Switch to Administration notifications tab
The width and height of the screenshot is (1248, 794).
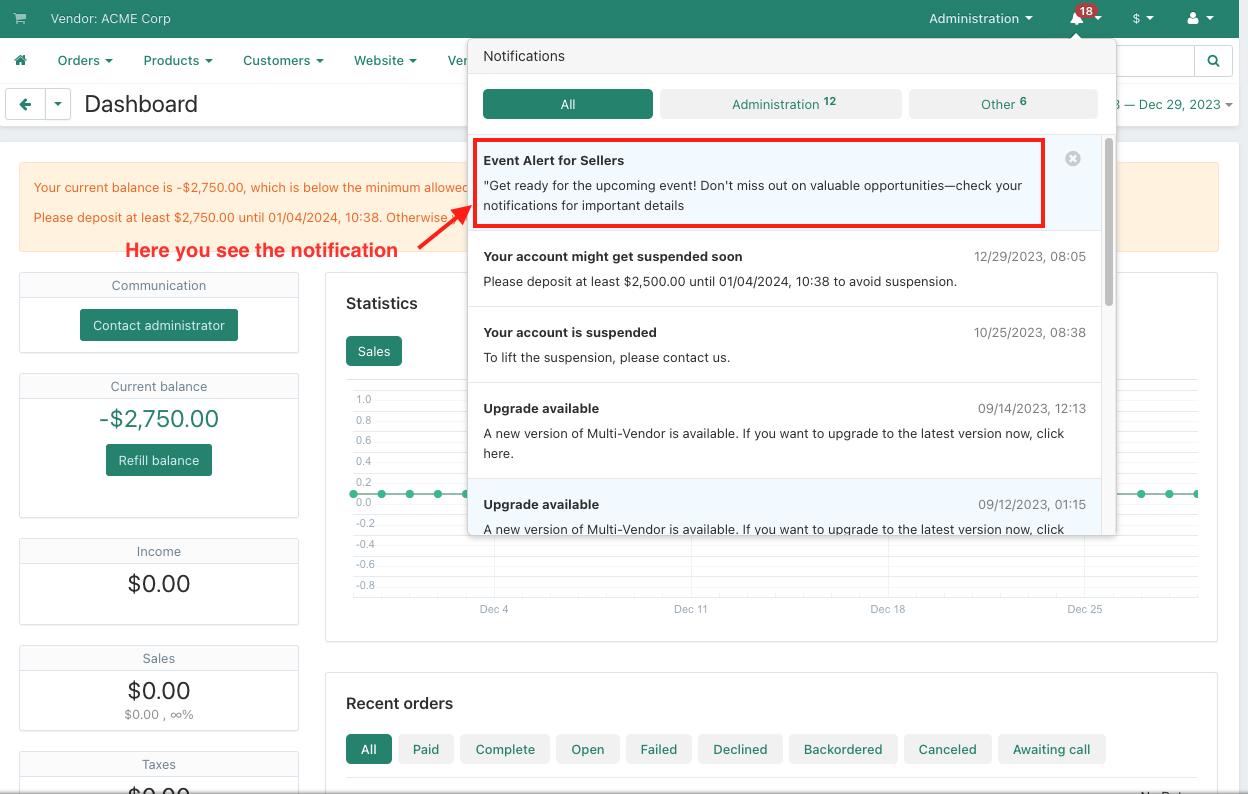tap(781, 104)
